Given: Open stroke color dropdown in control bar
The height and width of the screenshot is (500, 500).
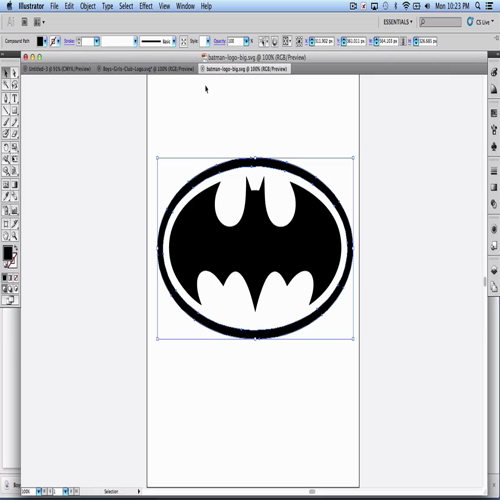Looking at the screenshot, I should [58, 41].
